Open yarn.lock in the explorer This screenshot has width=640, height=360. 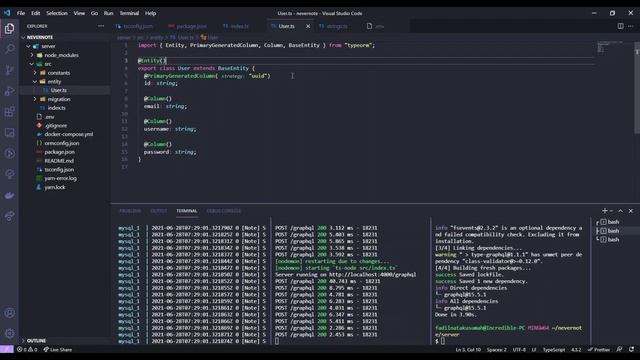55,187
